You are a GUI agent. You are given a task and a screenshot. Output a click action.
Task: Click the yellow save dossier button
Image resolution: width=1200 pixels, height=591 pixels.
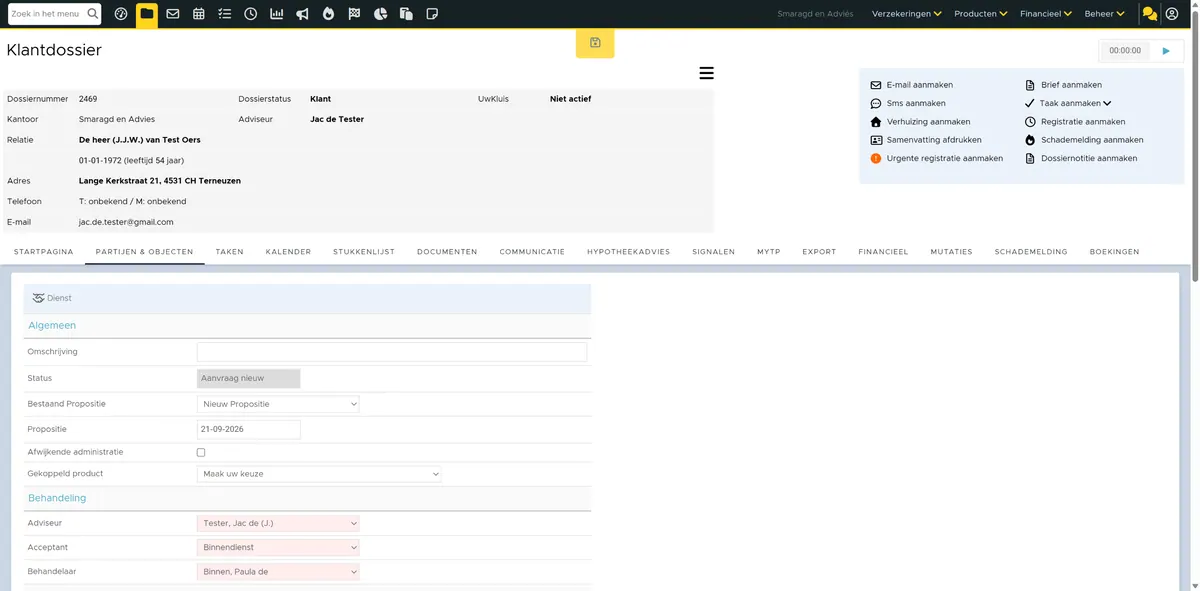(595, 43)
